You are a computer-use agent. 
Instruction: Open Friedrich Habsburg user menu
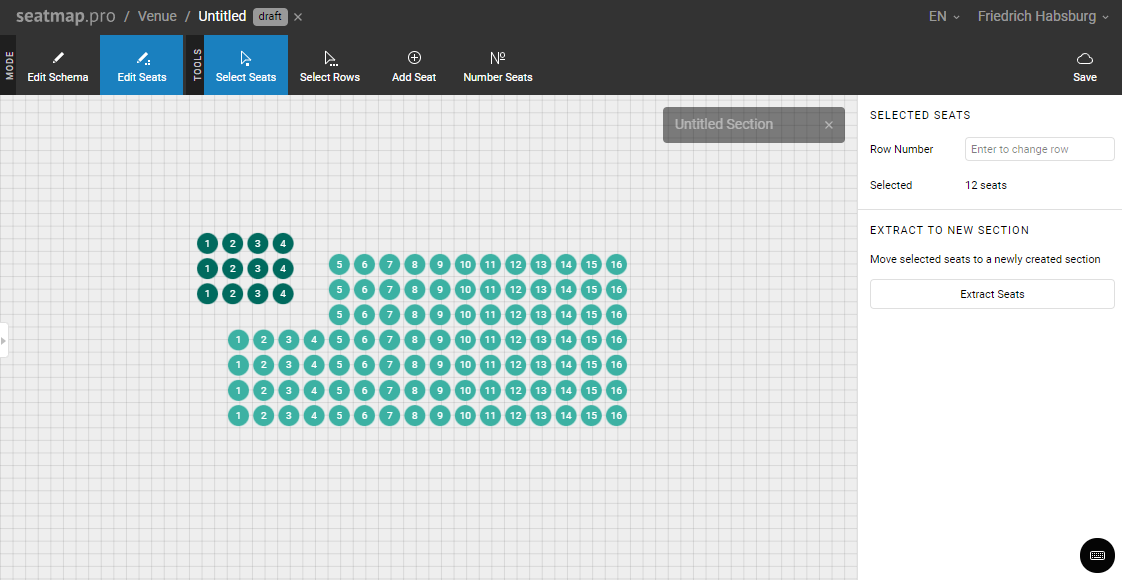pyautogui.click(x=1042, y=17)
